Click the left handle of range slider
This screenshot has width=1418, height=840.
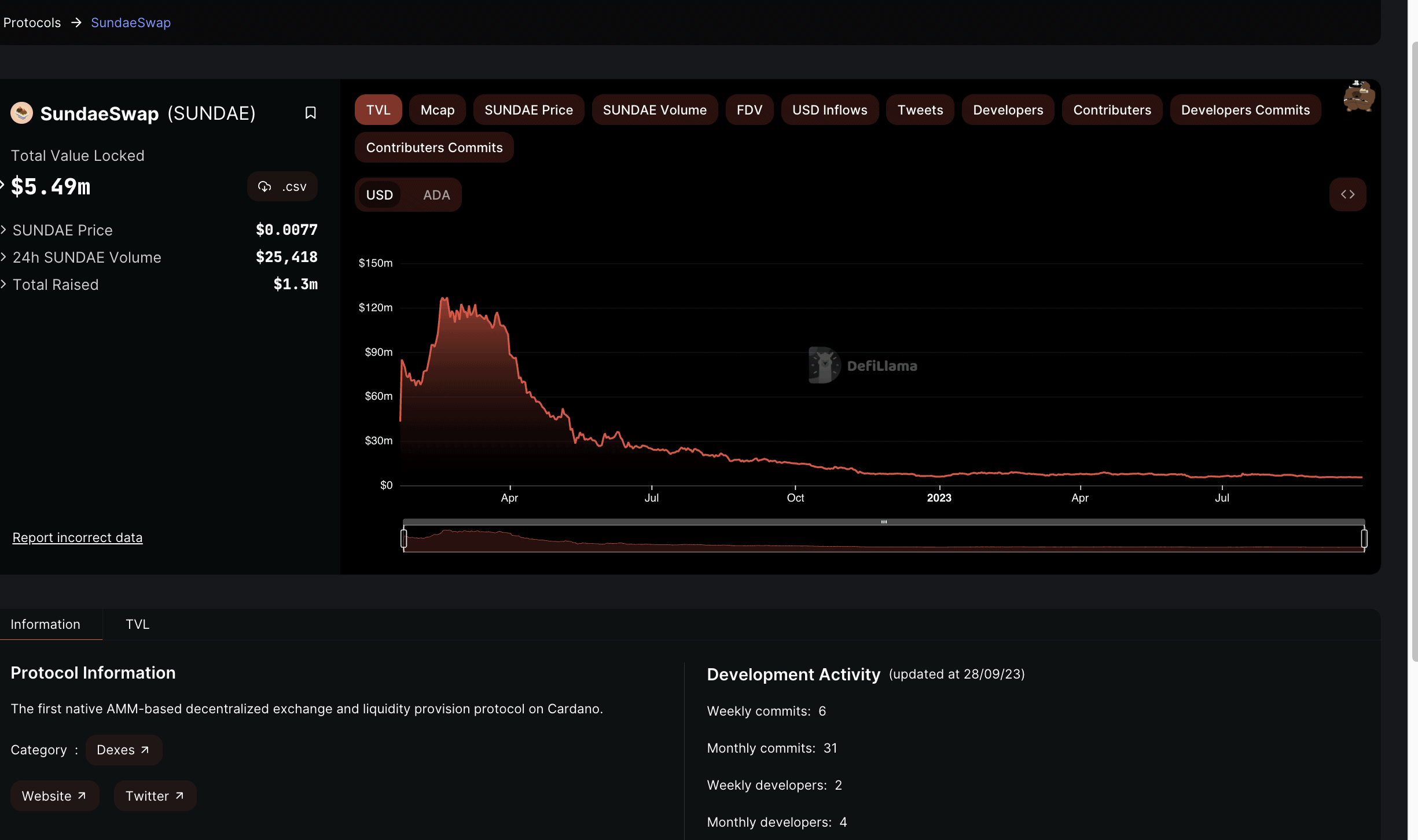(403, 539)
